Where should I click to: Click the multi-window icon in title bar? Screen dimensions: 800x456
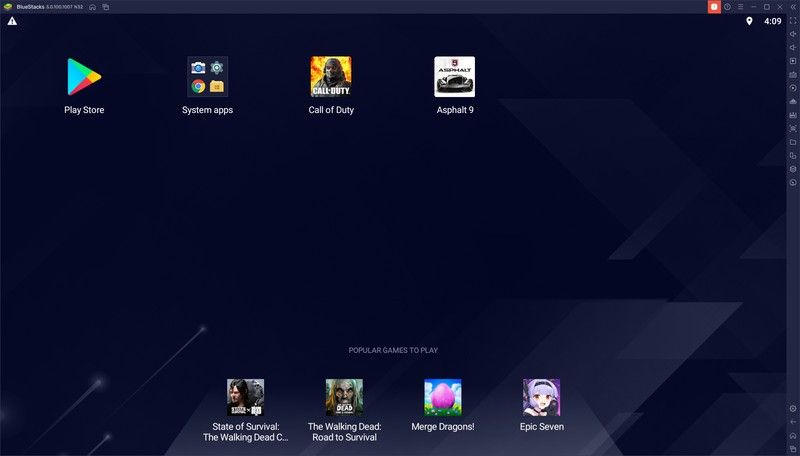pyautogui.click(x=106, y=7)
